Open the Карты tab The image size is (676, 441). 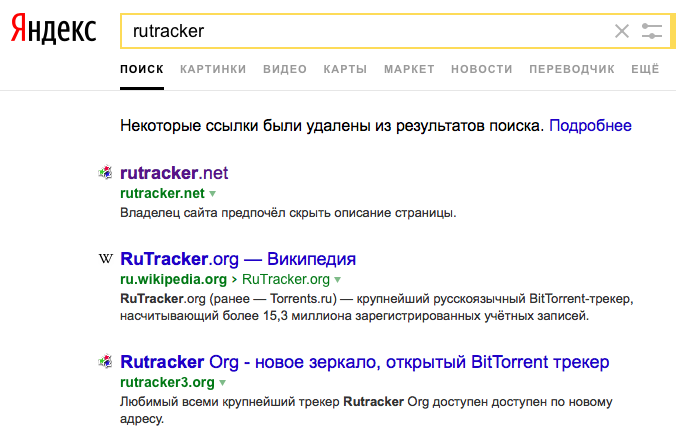pos(345,69)
